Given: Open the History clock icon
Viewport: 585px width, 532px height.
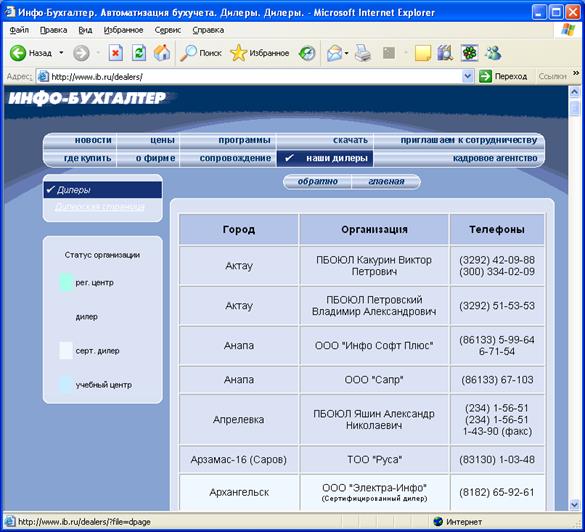Looking at the screenshot, I should [307, 53].
